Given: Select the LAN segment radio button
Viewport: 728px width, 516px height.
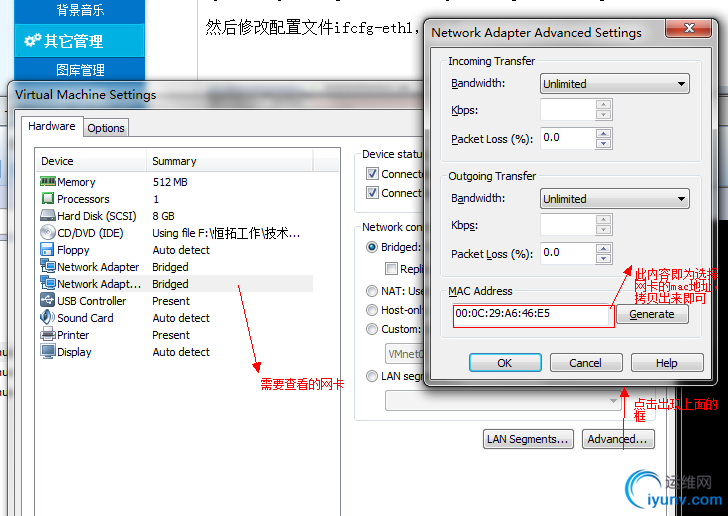Looking at the screenshot, I should pos(371,376).
